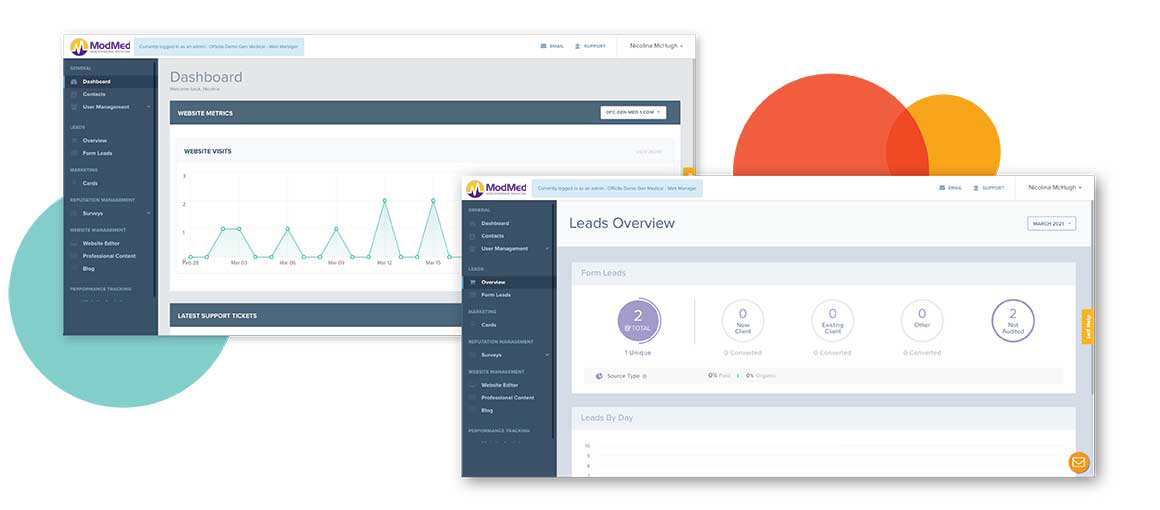The height and width of the screenshot is (510, 1160).
Task: Click the Overview cart icon in Leads sidebar
Action: click(x=473, y=282)
